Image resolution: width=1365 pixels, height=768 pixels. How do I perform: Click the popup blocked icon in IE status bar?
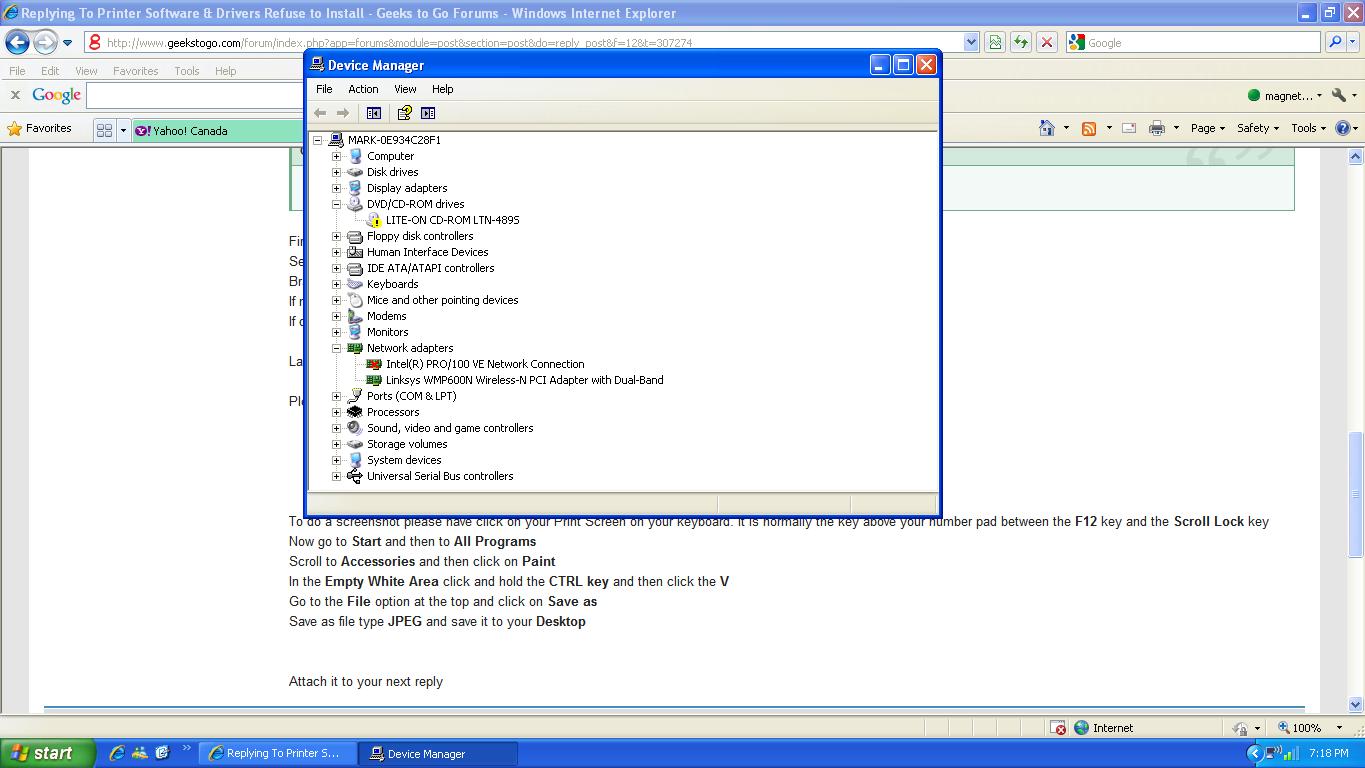click(x=1058, y=728)
